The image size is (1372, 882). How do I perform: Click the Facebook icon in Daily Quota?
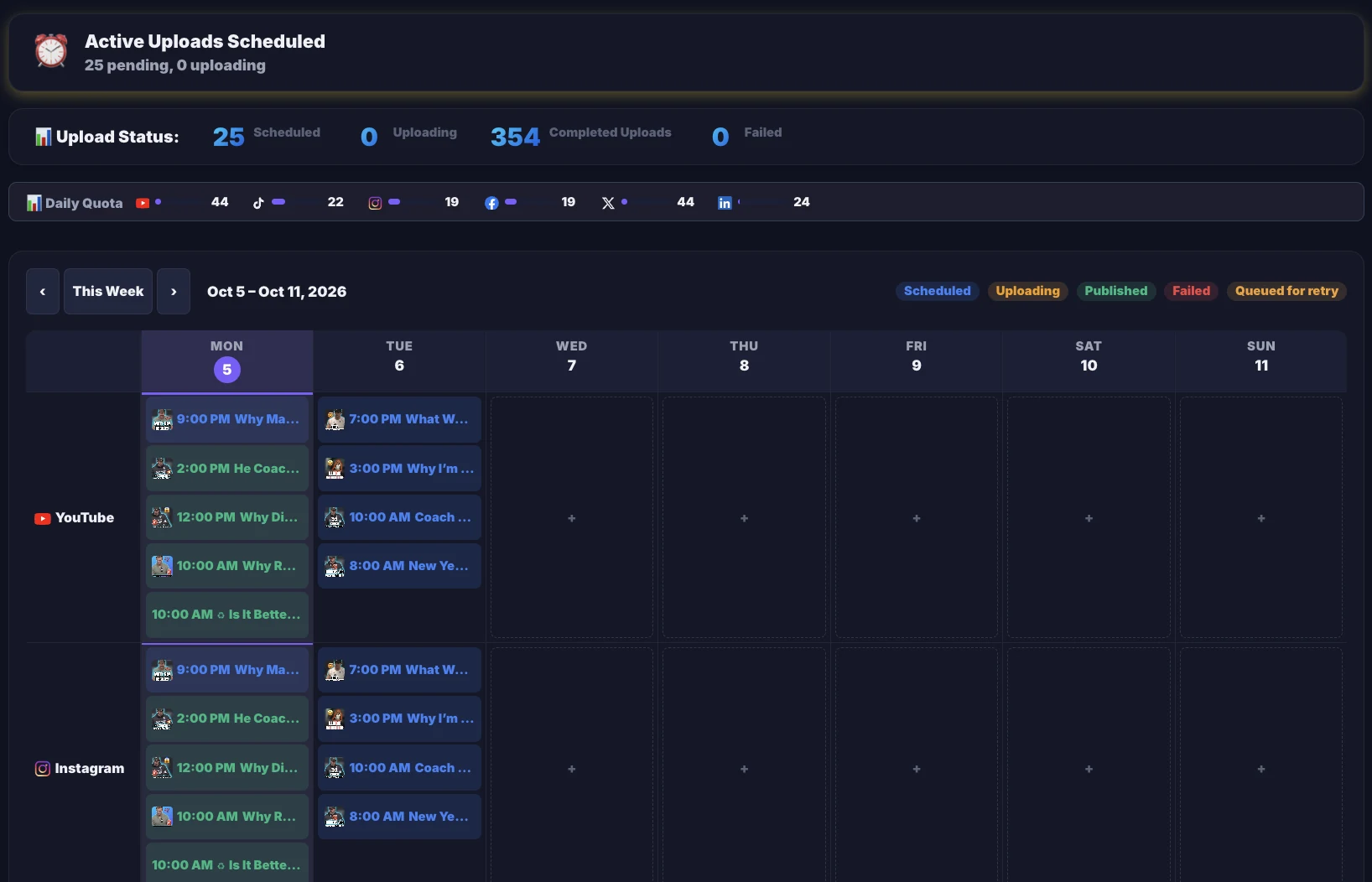tap(491, 203)
